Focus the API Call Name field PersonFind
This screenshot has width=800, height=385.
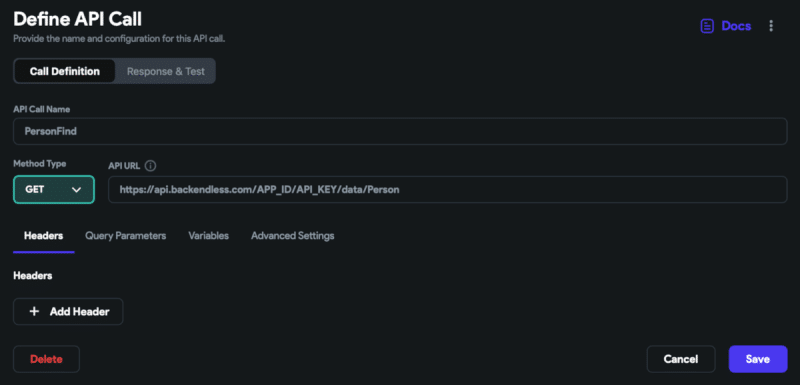[x=401, y=131]
